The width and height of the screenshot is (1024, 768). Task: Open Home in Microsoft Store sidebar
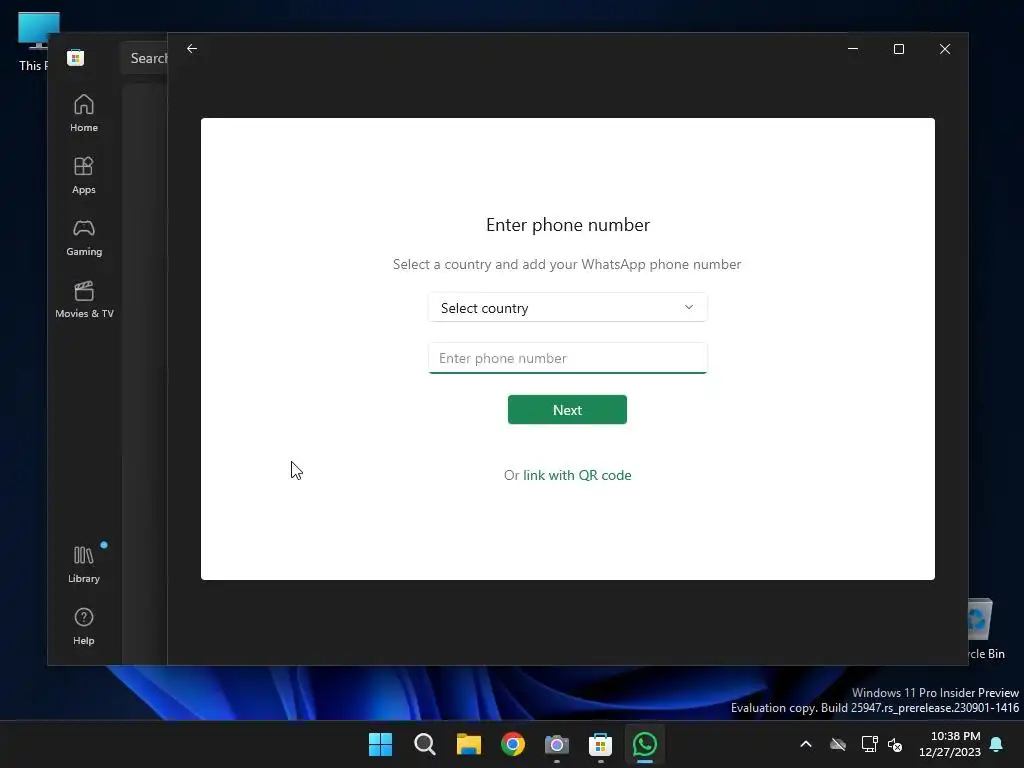(x=84, y=113)
